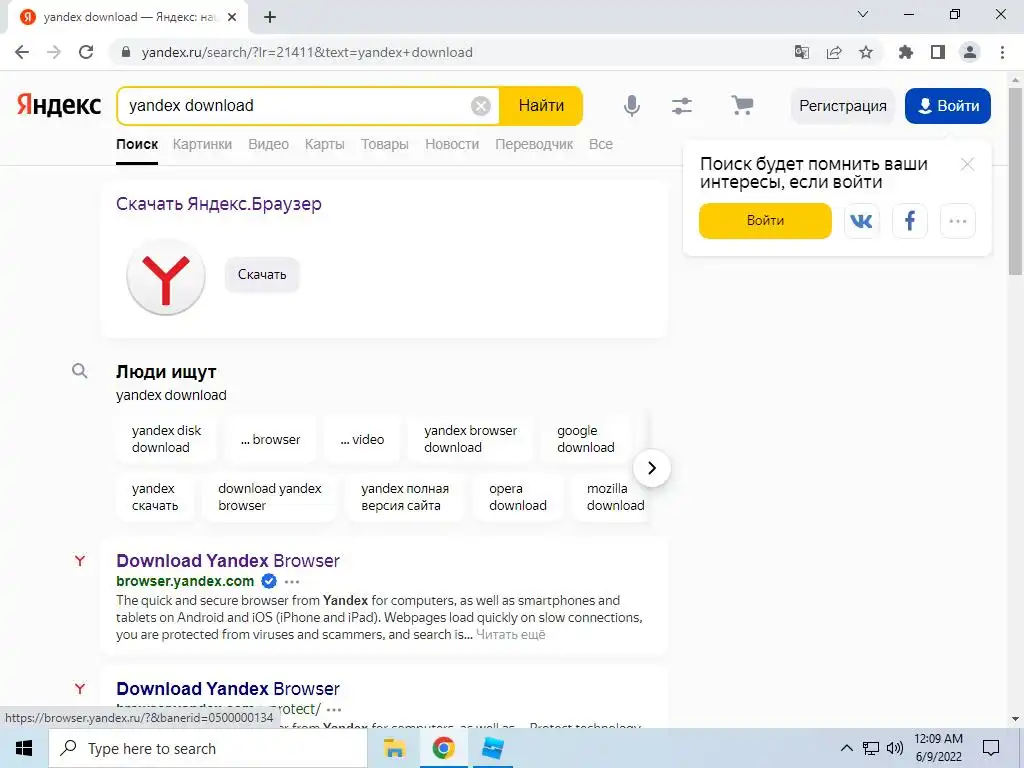This screenshot has width=1024, height=768.
Task: Switch to Картинки tab
Action: pyautogui.click(x=202, y=144)
